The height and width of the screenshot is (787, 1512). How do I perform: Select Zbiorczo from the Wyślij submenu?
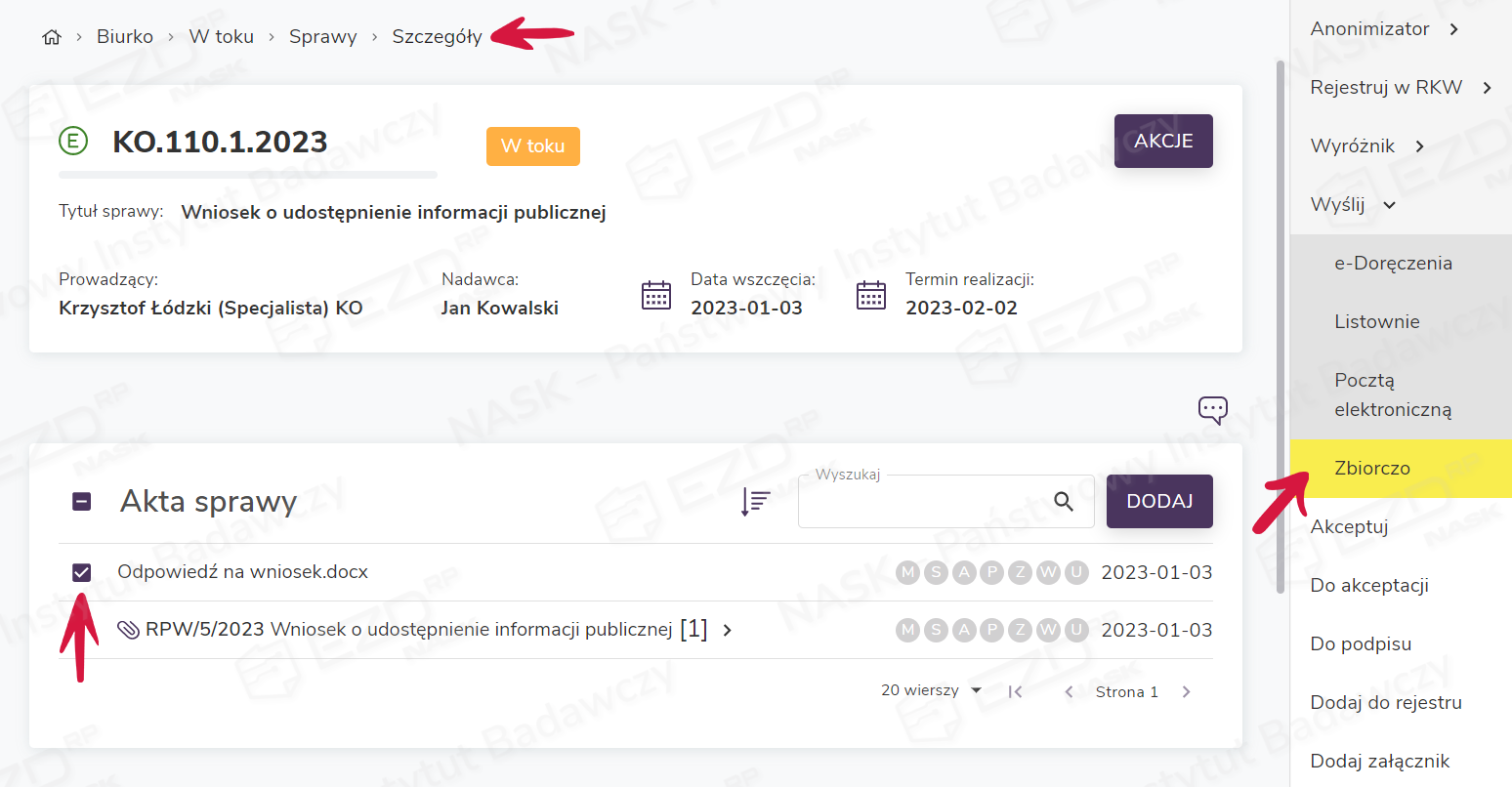(1371, 469)
